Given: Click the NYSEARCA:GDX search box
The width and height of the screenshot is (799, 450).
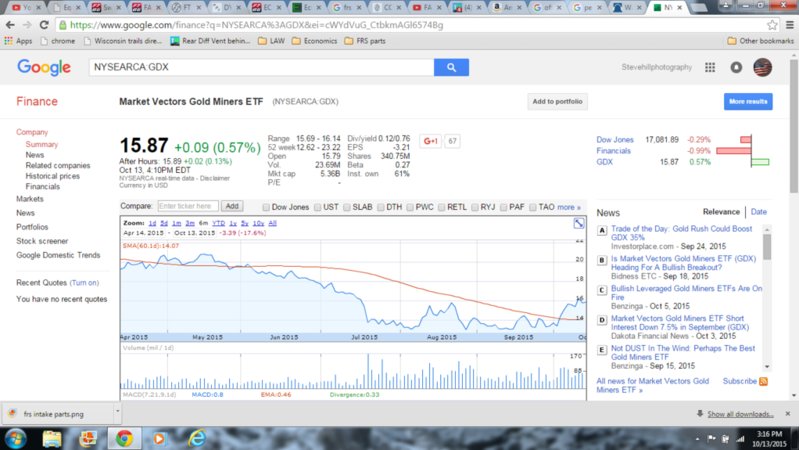Looking at the screenshot, I should click(261, 67).
